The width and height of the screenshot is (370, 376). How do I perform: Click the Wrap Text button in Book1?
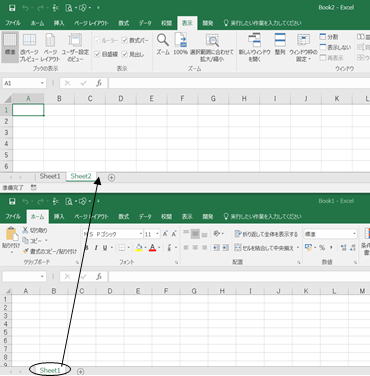pos(266,234)
